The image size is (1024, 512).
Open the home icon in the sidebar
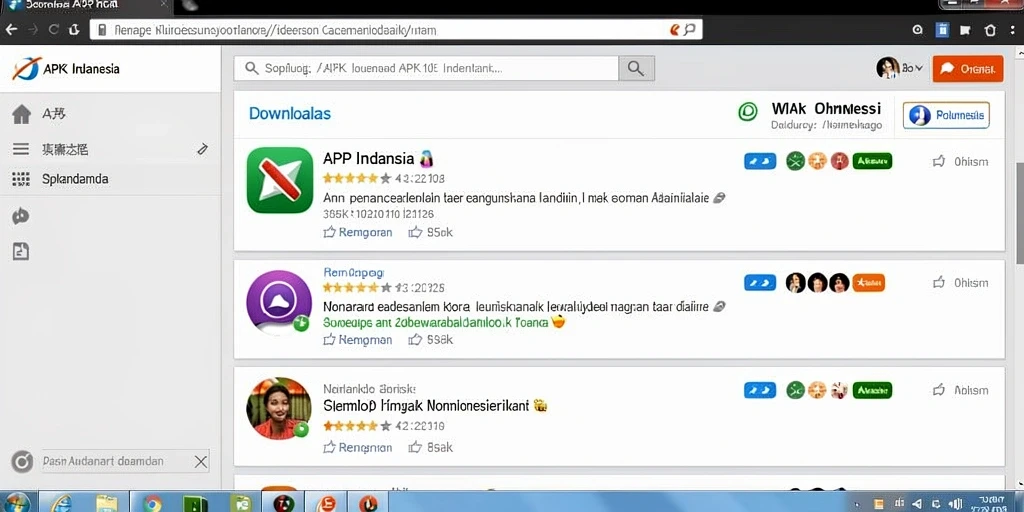(22, 114)
